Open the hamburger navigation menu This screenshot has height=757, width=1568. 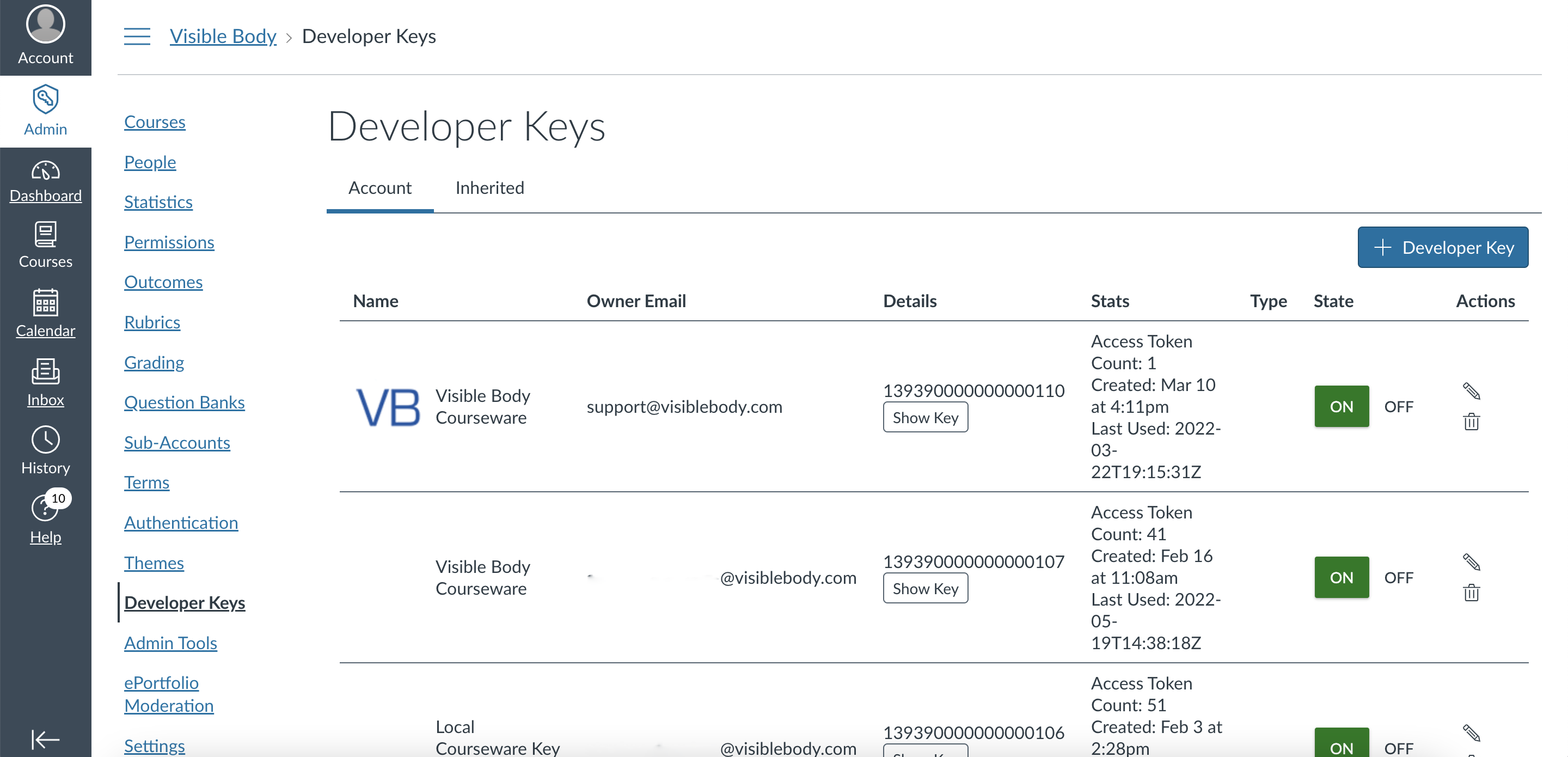(x=137, y=36)
